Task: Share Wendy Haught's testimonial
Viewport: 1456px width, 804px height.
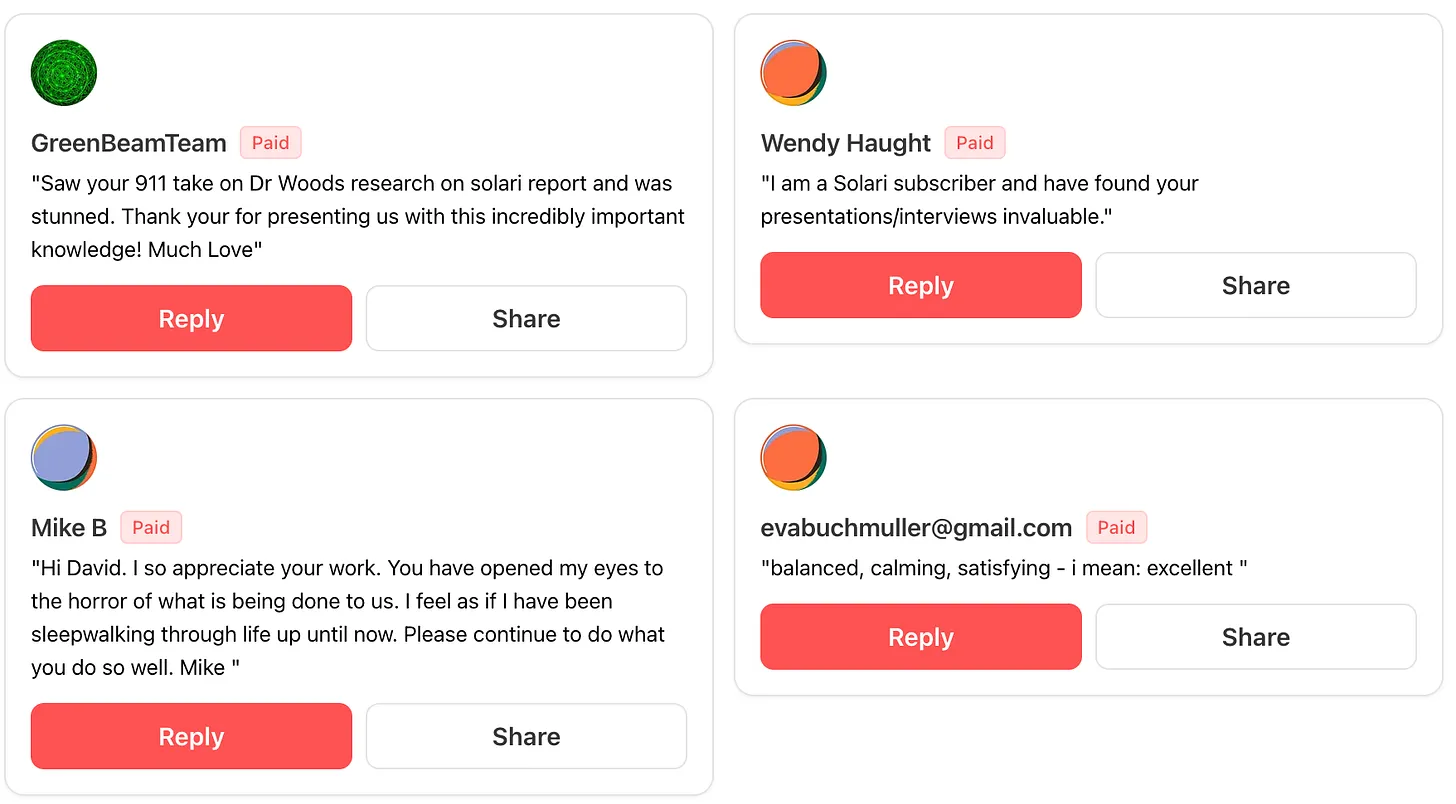Action: [1255, 286]
